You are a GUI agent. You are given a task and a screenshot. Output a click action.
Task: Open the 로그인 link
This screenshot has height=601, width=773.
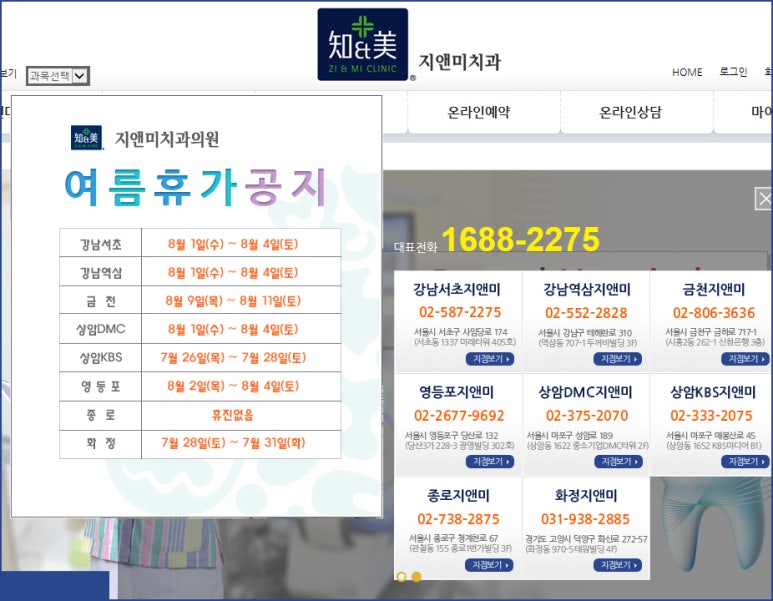tap(733, 72)
